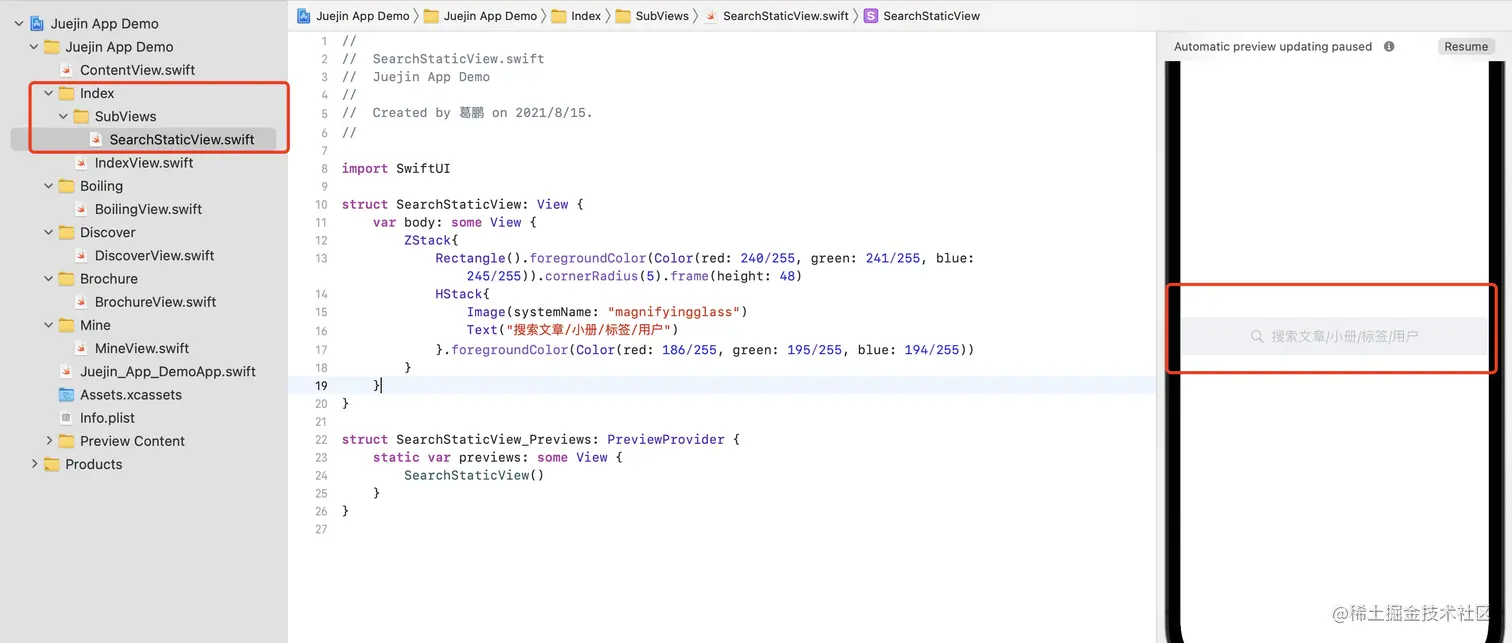Open DiscoverView.swift file
The image size is (1512, 643).
tap(154, 255)
